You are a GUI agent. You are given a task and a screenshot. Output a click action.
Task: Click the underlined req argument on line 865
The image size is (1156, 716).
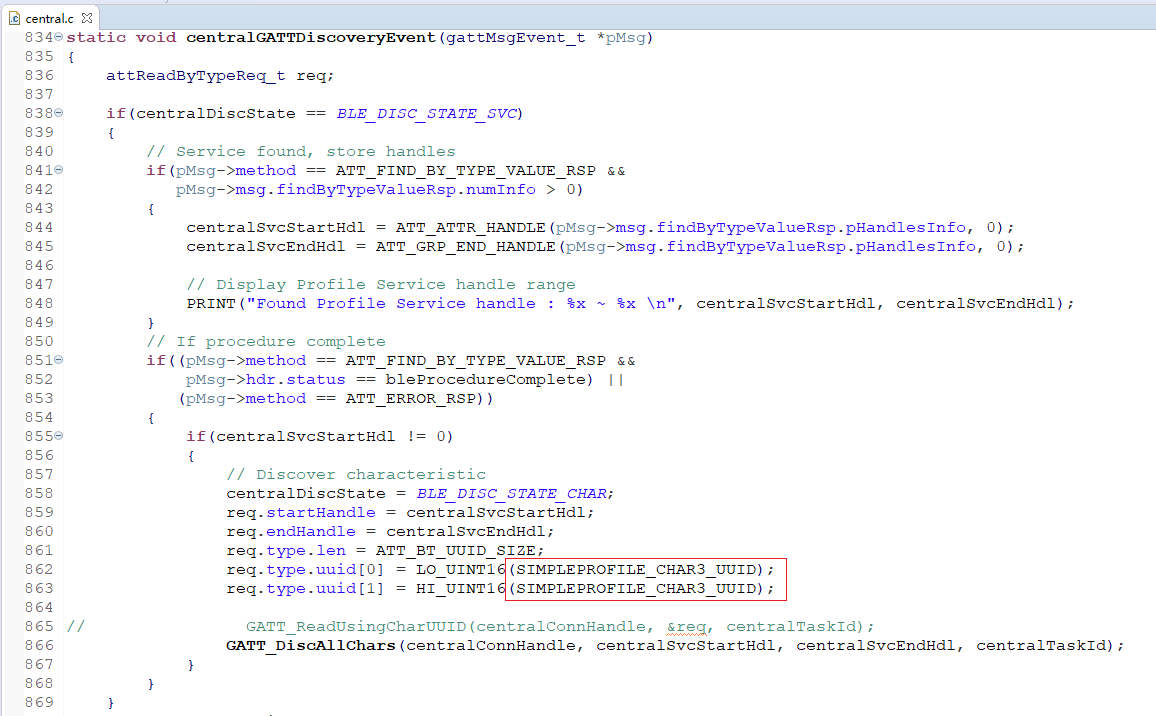(x=690, y=627)
